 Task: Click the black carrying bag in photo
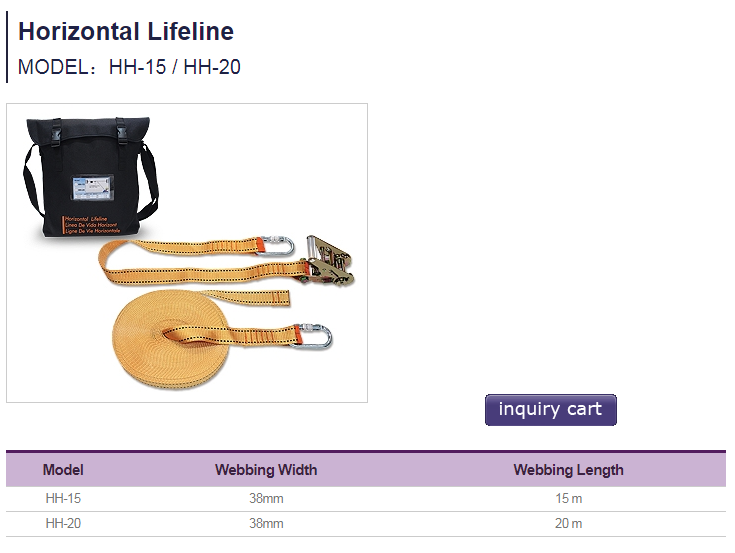click(90, 177)
